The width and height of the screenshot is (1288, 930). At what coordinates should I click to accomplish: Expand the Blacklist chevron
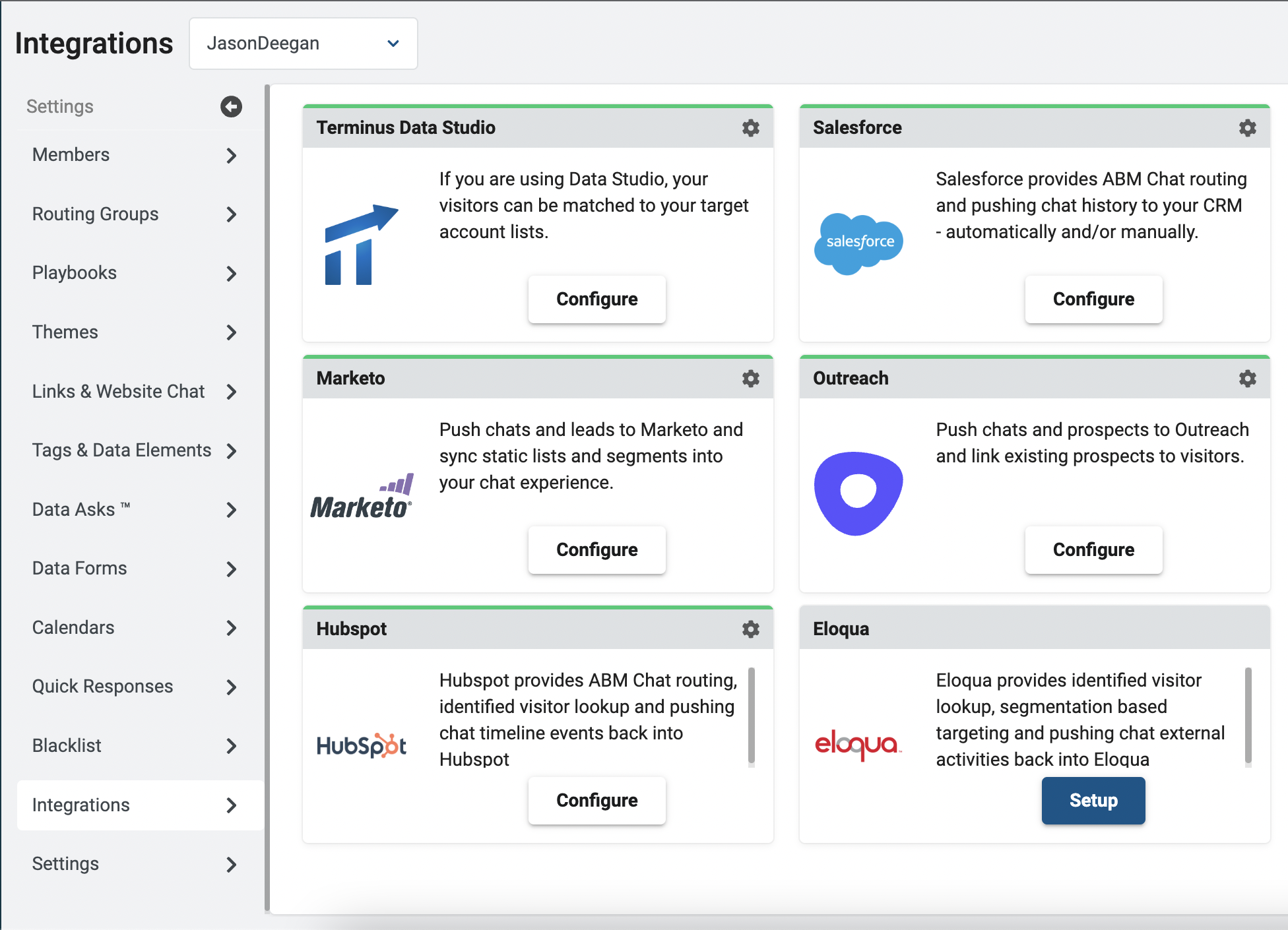point(231,746)
